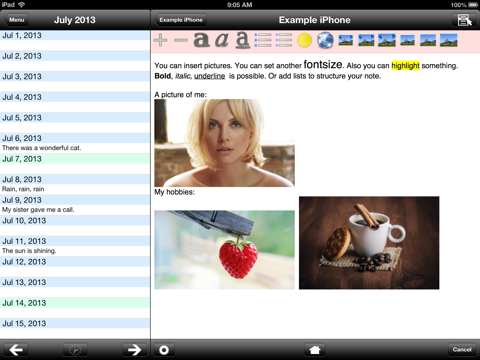Highlight text with the yellow circle
Screen dimensions: 480x360
(304, 40)
